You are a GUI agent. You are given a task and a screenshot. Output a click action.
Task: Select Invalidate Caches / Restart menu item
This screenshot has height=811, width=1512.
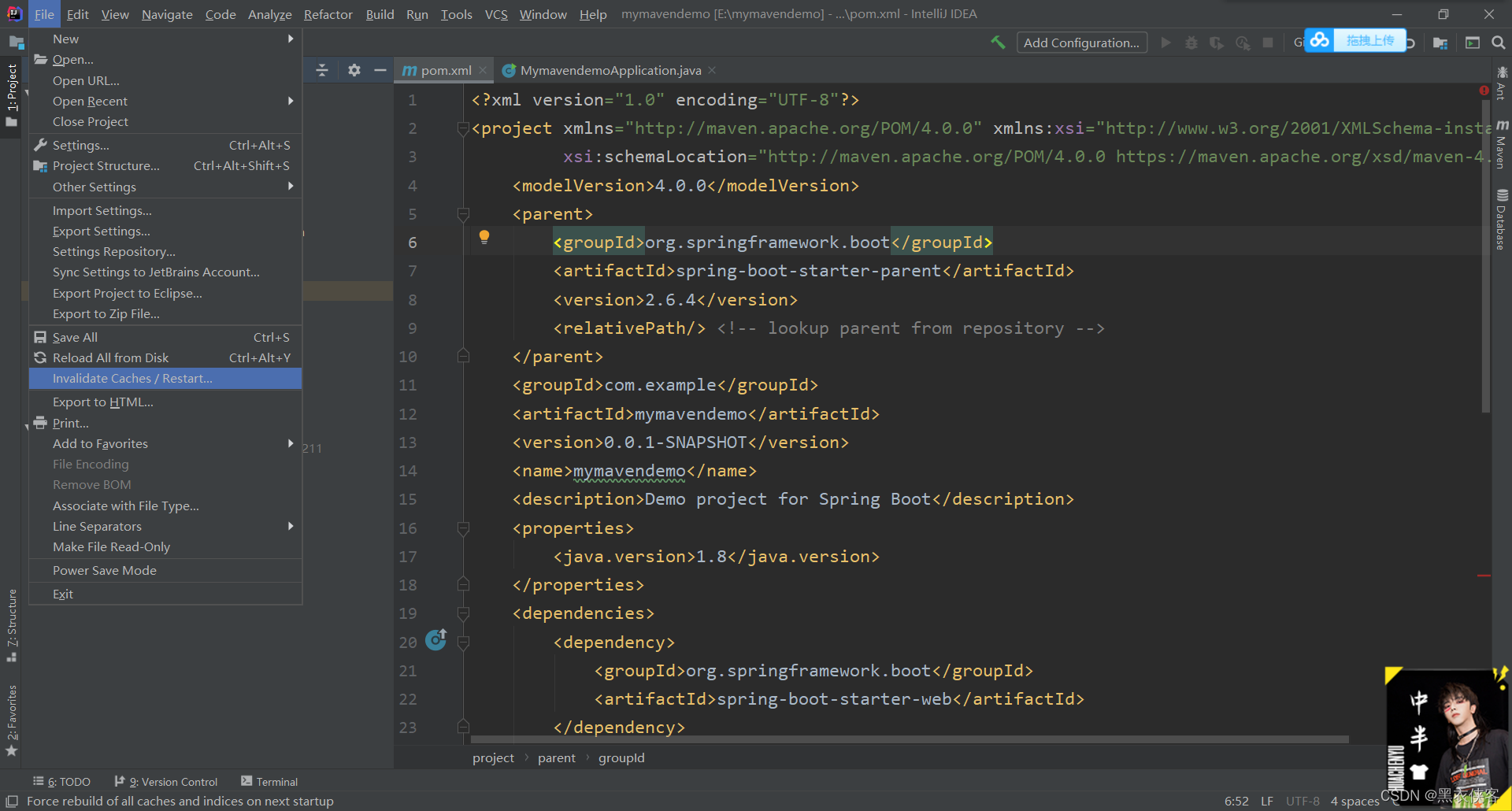click(x=165, y=378)
